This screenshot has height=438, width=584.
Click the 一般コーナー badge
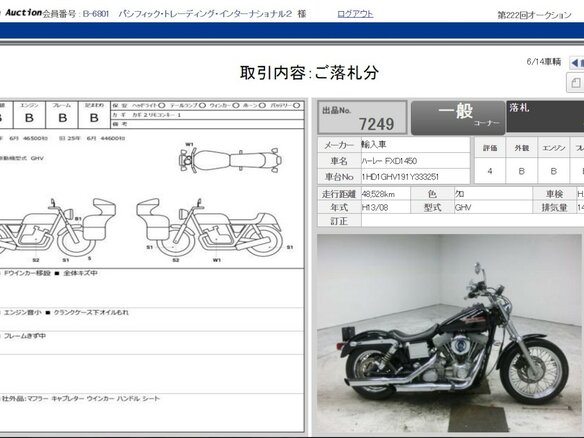tap(458, 117)
